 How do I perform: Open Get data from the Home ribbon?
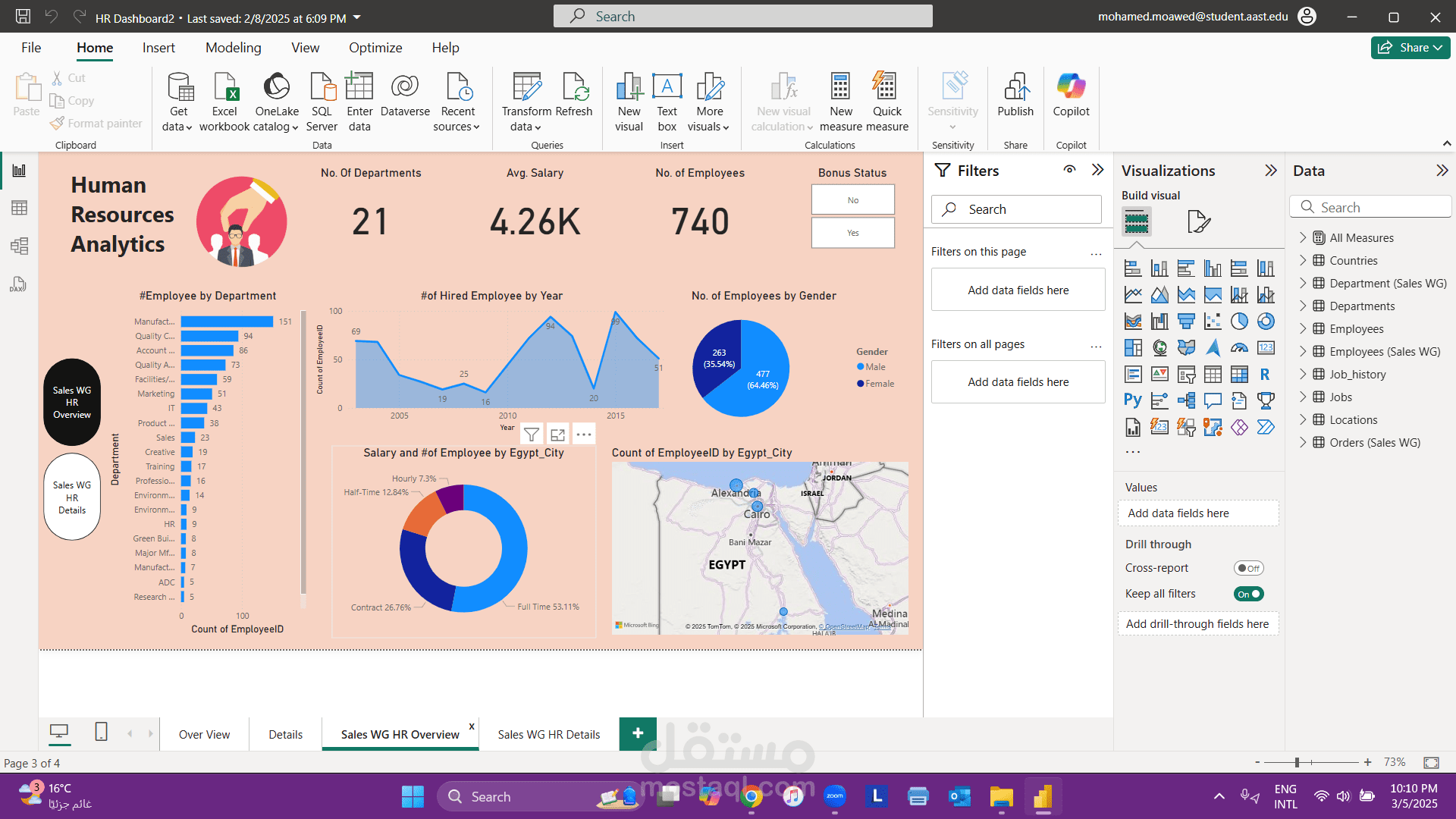click(x=179, y=99)
